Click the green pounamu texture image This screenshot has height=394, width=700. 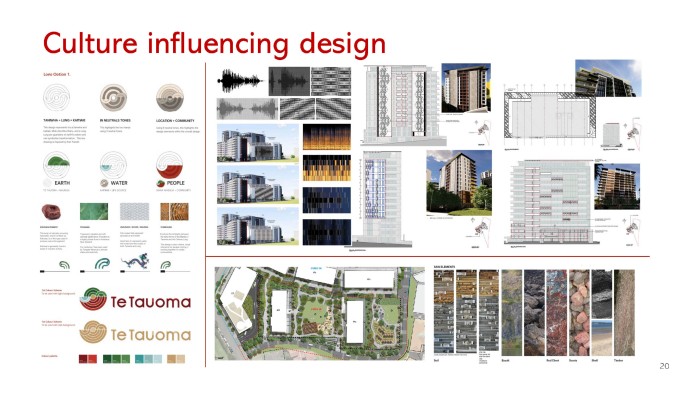point(94,212)
